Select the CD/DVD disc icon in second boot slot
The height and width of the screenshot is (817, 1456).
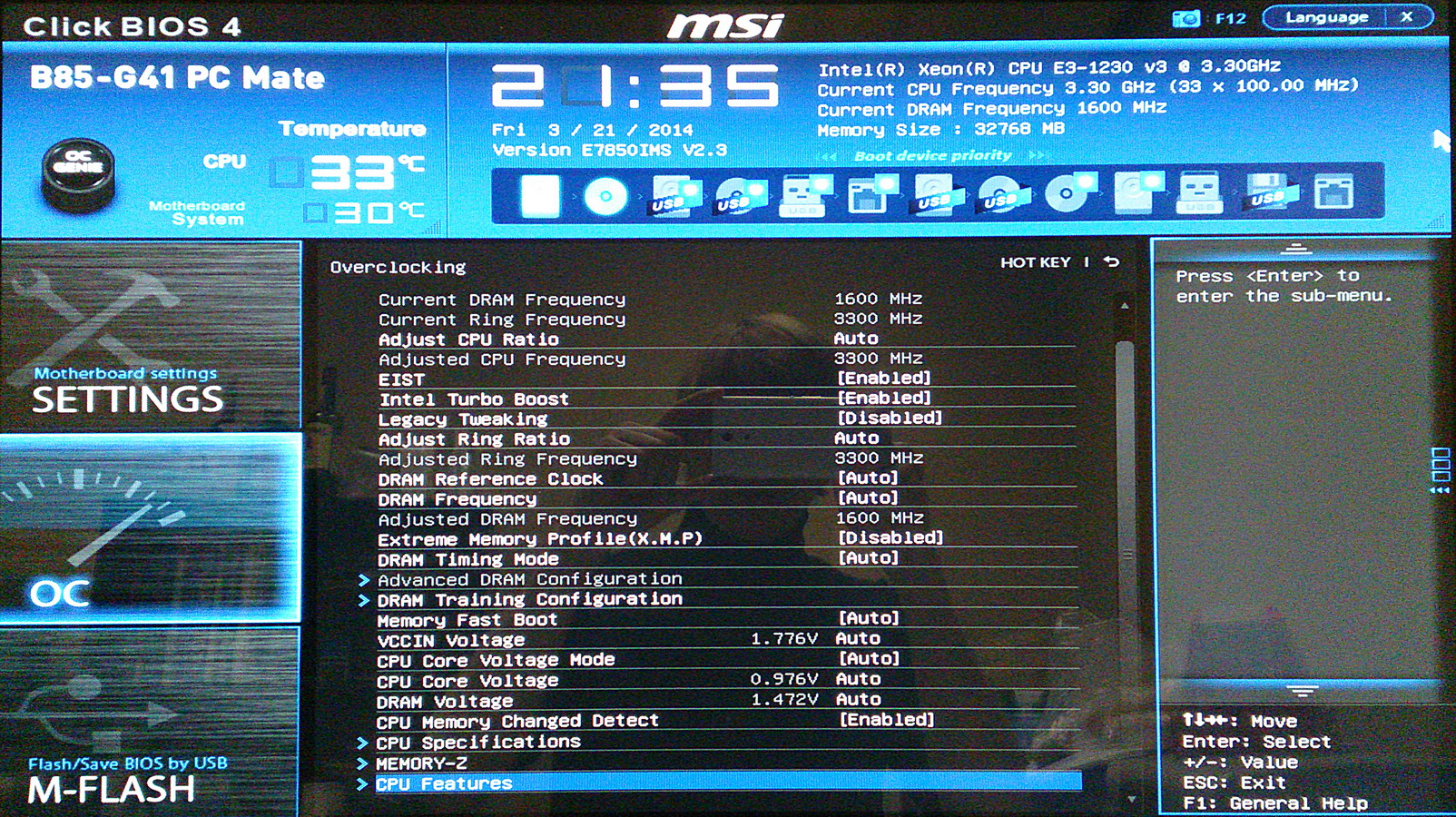(x=605, y=195)
